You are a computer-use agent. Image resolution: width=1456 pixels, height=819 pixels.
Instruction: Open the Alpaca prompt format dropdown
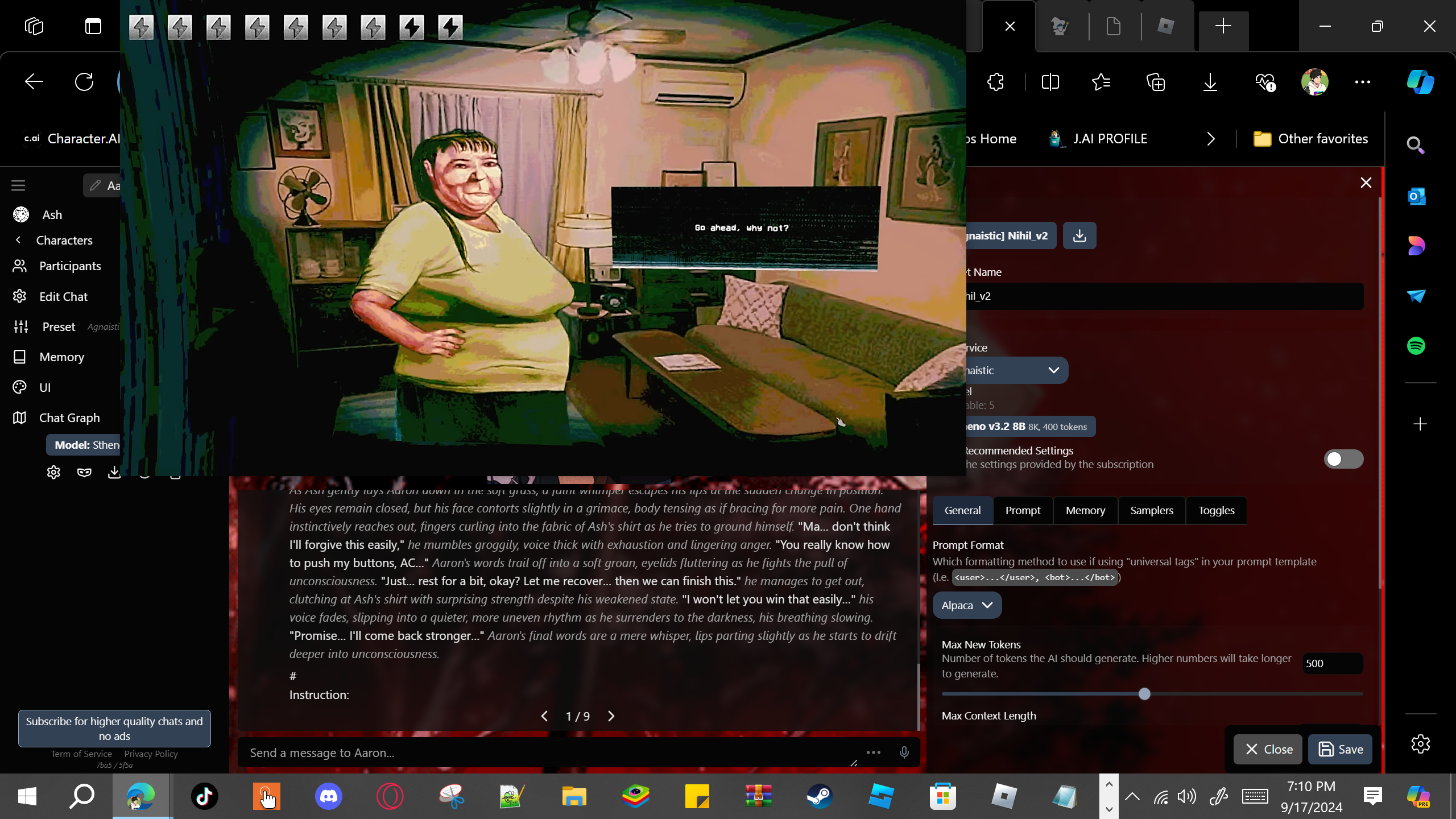click(x=966, y=605)
